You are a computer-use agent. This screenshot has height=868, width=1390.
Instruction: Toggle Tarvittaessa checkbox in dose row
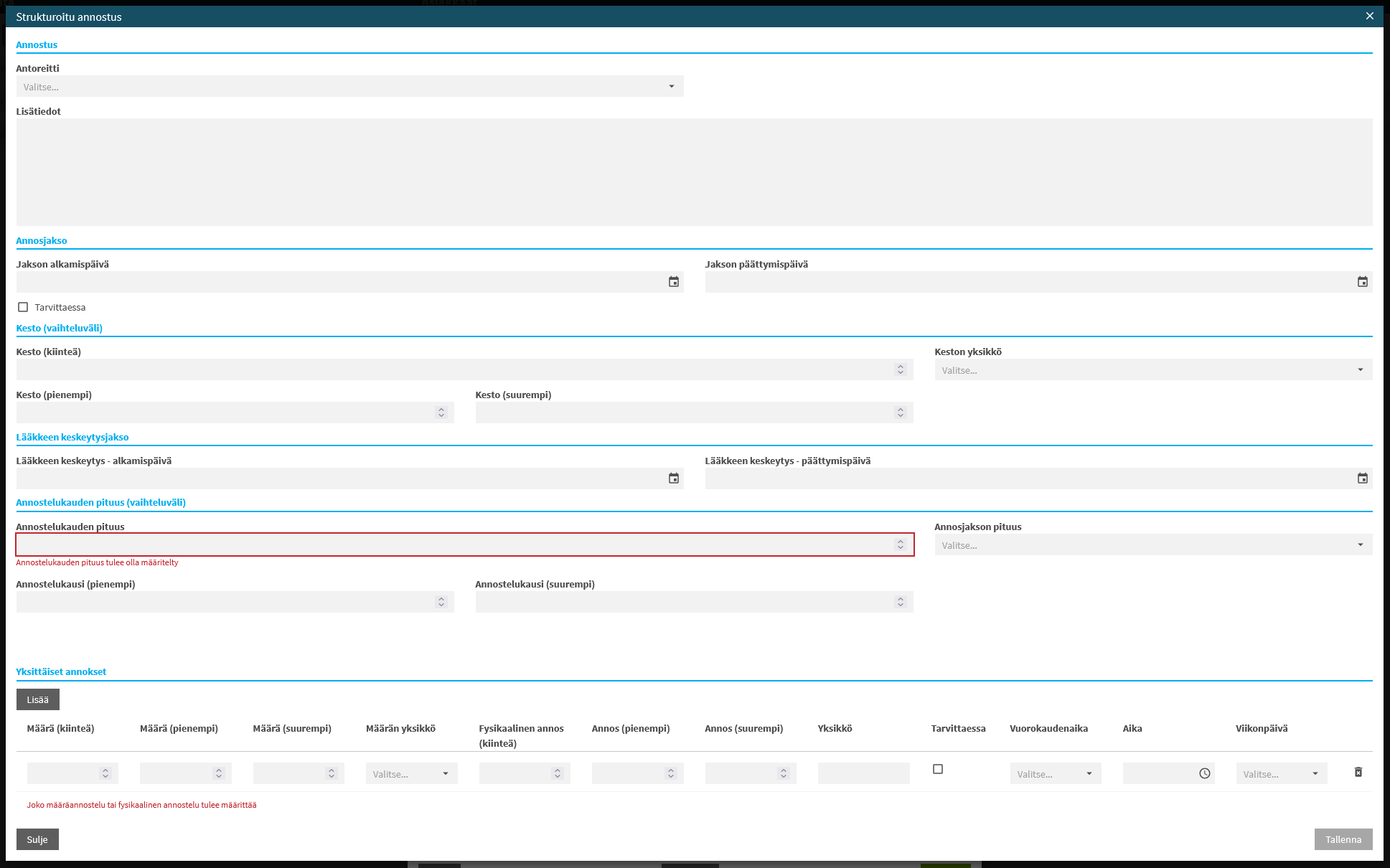(937, 769)
